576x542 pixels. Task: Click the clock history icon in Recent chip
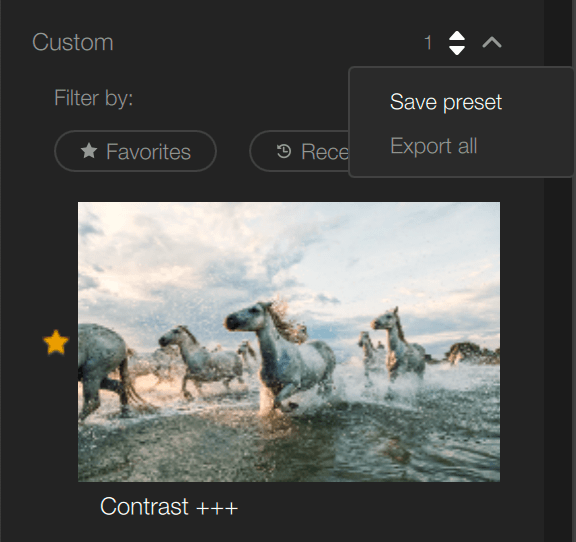284,151
